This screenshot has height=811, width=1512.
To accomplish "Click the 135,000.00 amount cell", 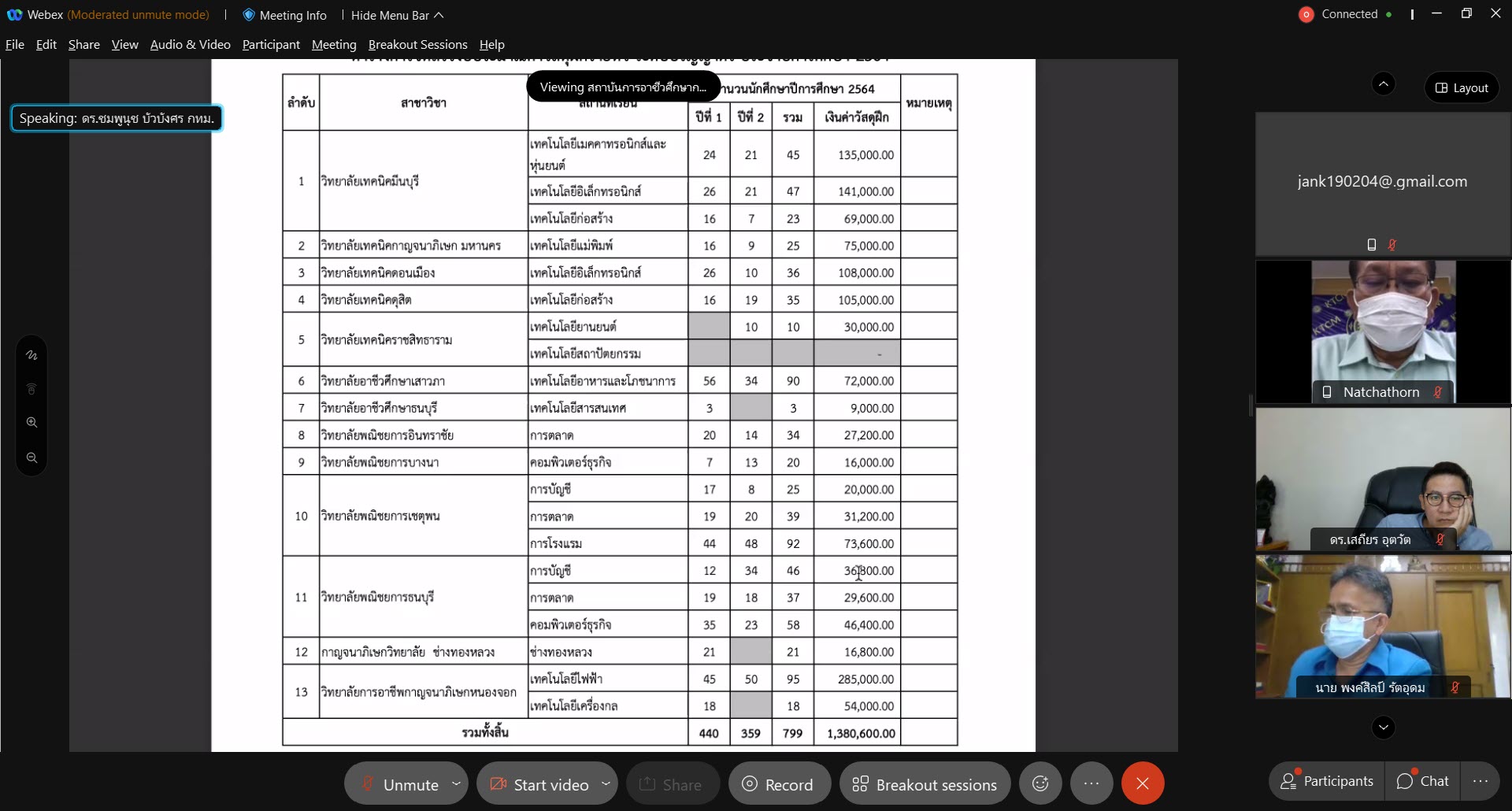I will click(858, 155).
